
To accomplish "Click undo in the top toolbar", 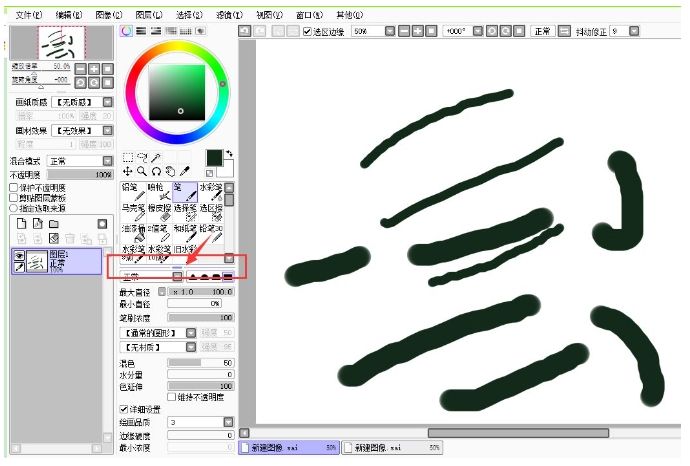I will pyautogui.click(x=245, y=31).
